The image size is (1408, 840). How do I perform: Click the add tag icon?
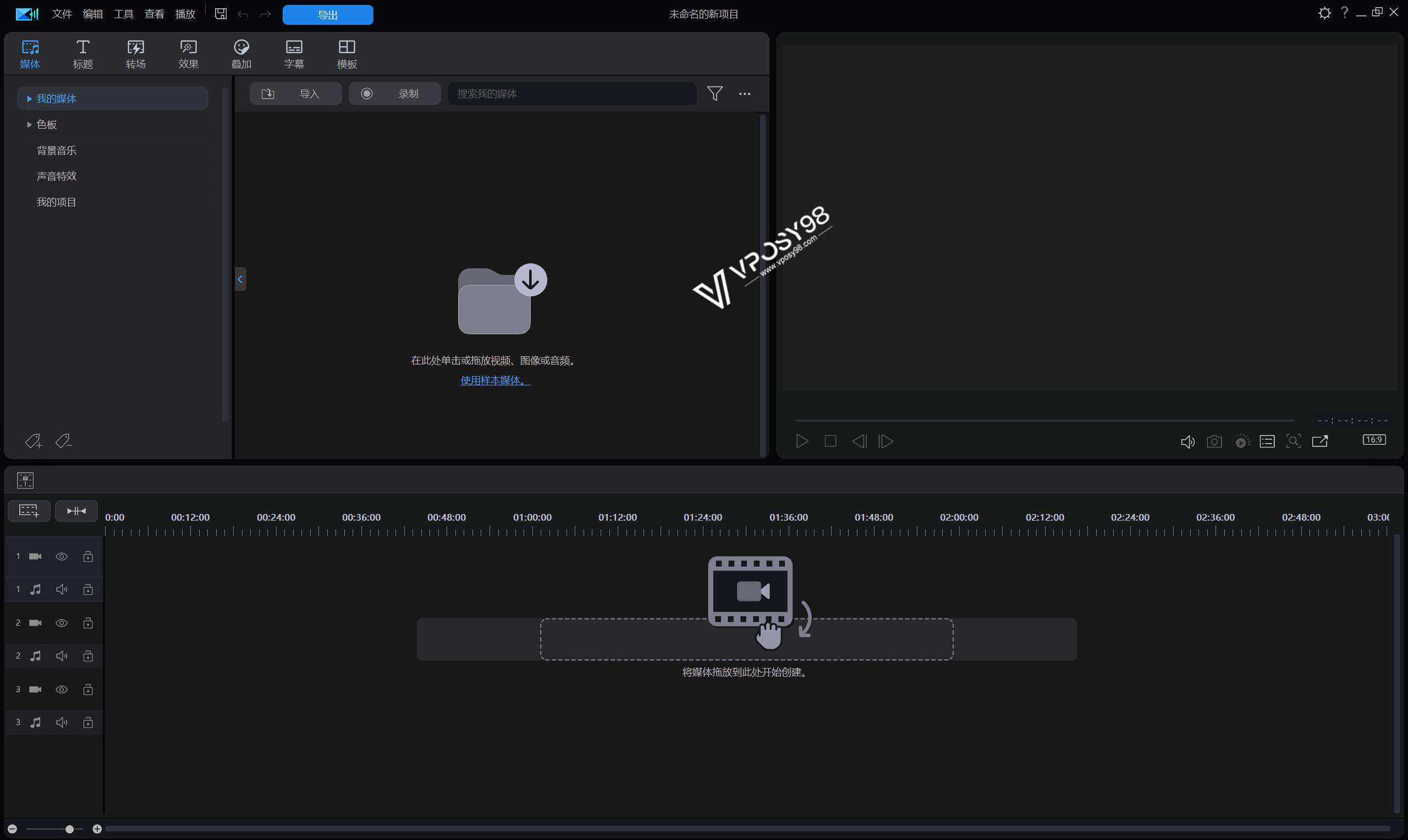[33, 441]
